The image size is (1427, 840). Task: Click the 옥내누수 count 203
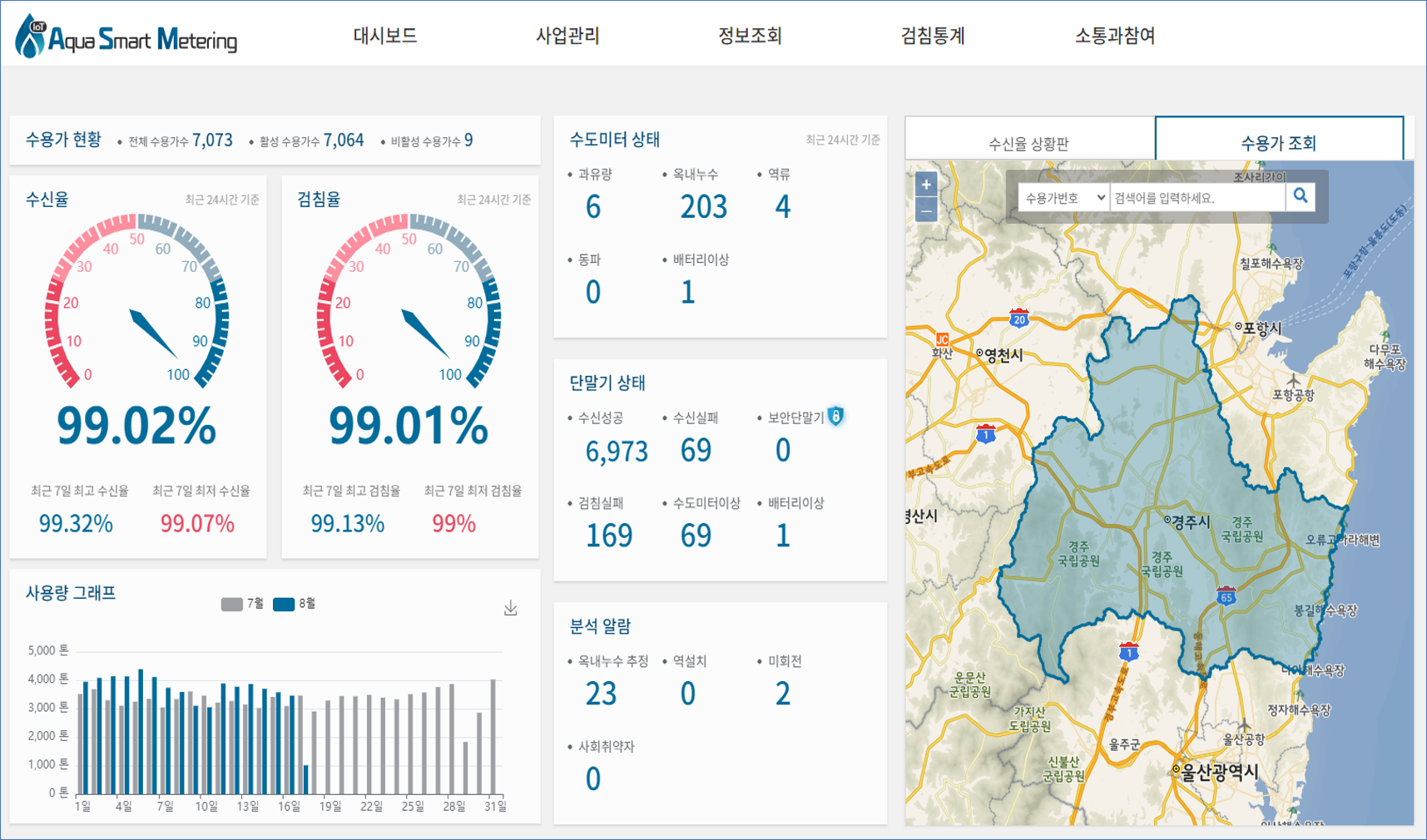703,206
